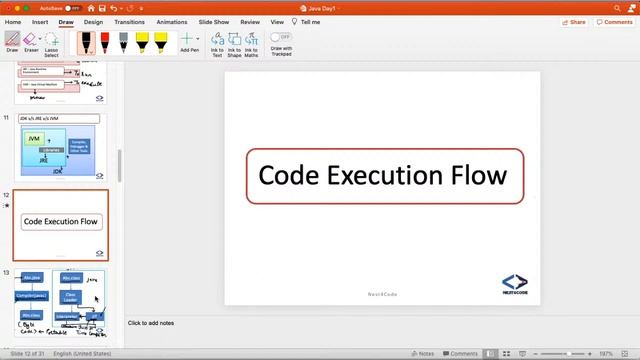Open the Undo history dropdown
The height and width of the screenshot is (360, 640).
pyautogui.click(x=121, y=9)
